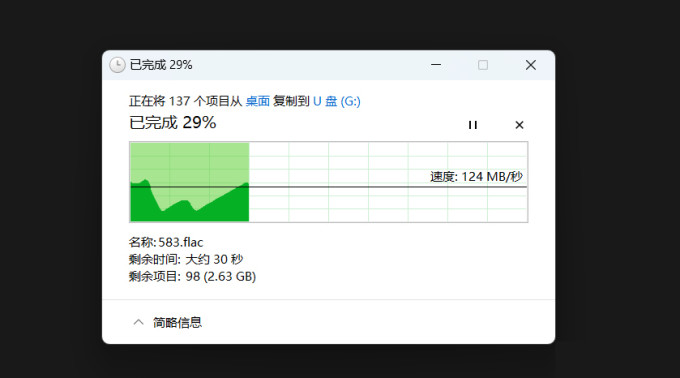Screen dimensions: 680x378
Task: Click the clock icon in title bar
Action: pos(117,65)
